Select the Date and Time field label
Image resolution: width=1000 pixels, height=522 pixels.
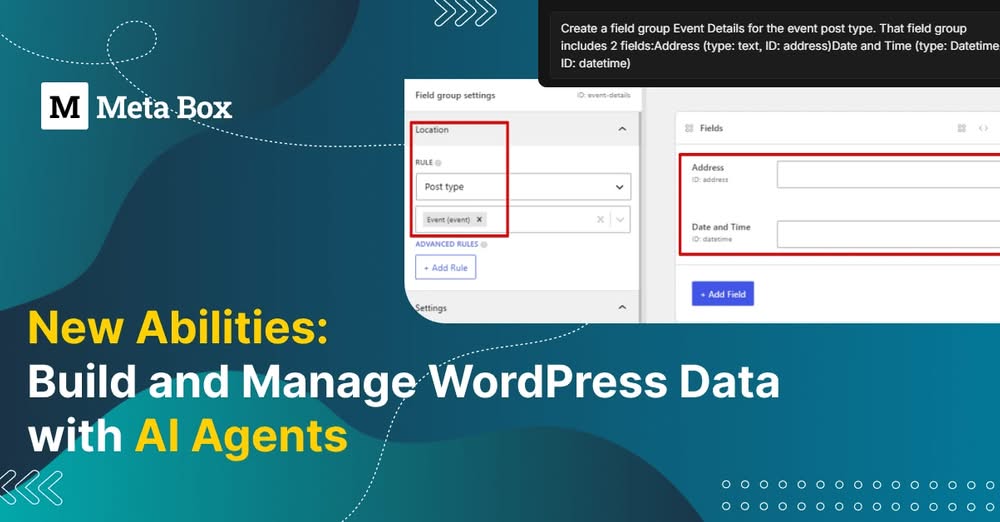(x=721, y=227)
